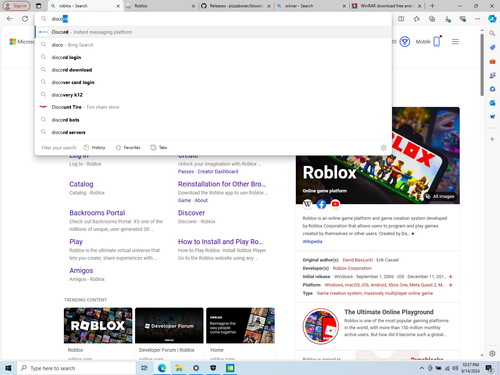This screenshot has height=375, width=500.
Task: Choose the discord bots suggestion
Action: tap(213, 120)
